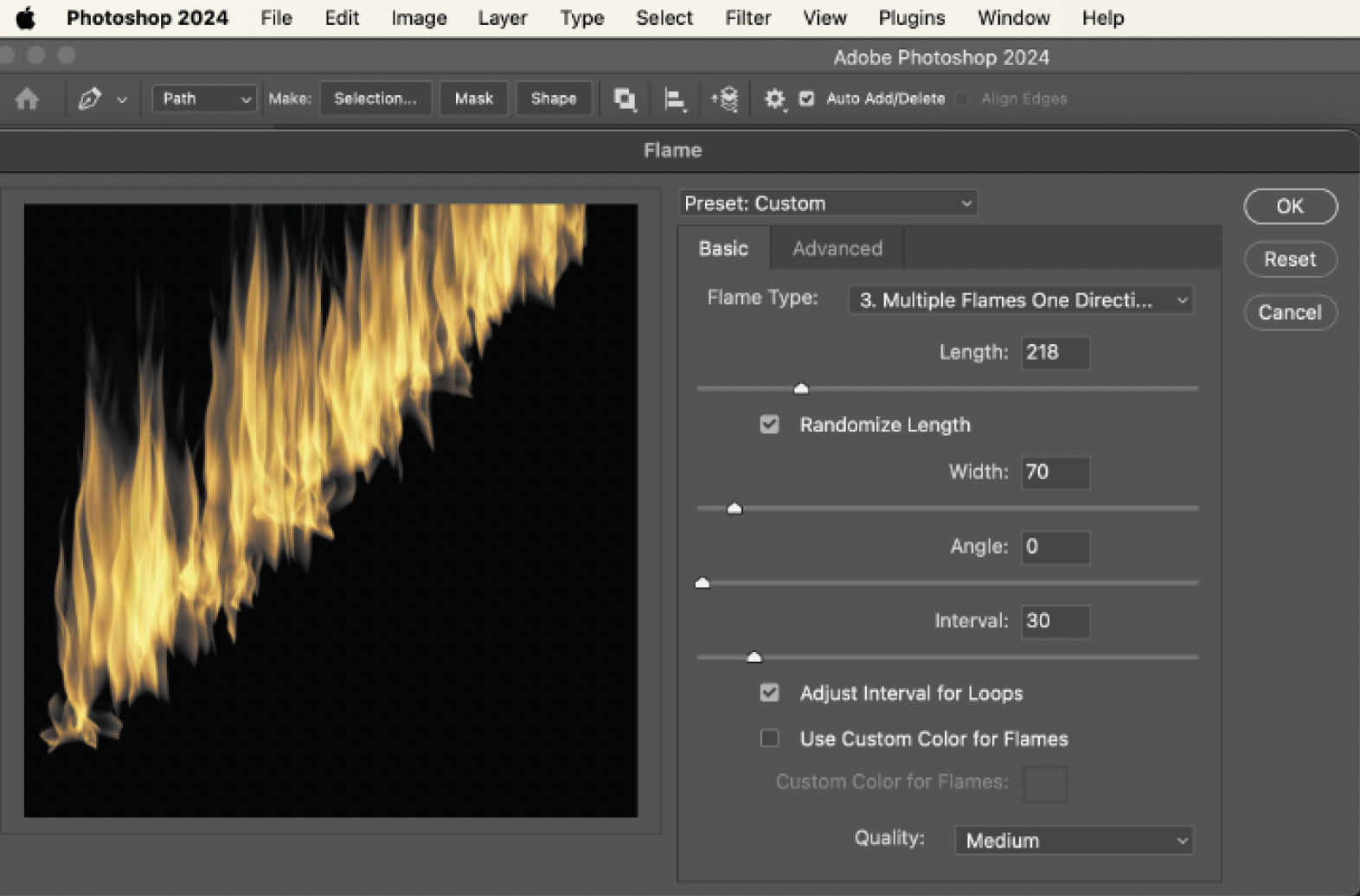Toggle the Auto Add/Delete checkbox

click(x=806, y=99)
